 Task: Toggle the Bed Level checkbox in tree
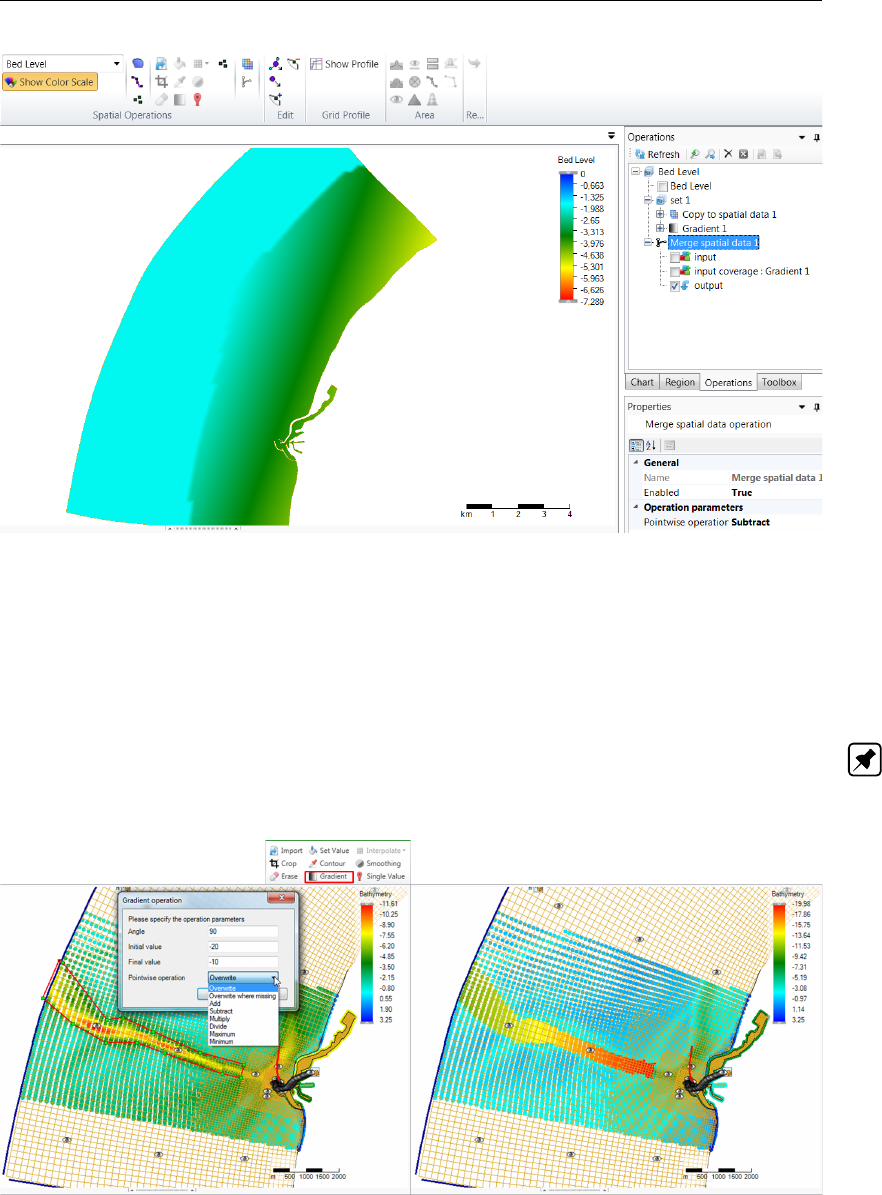pos(662,186)
